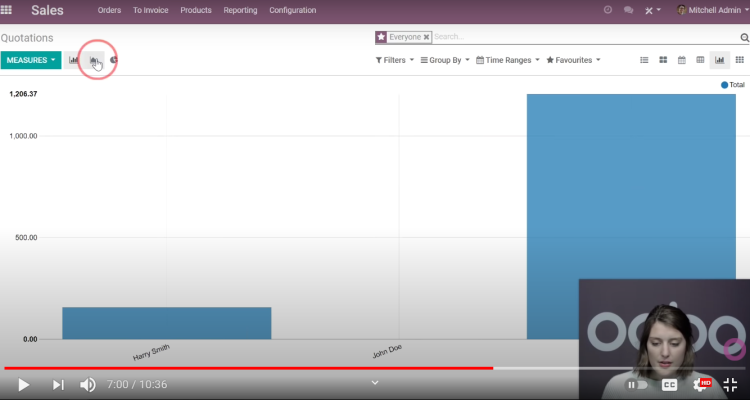This screenshot has height=400, width=750.
Task: Open the activities clock icon
Action: point(608,10)
